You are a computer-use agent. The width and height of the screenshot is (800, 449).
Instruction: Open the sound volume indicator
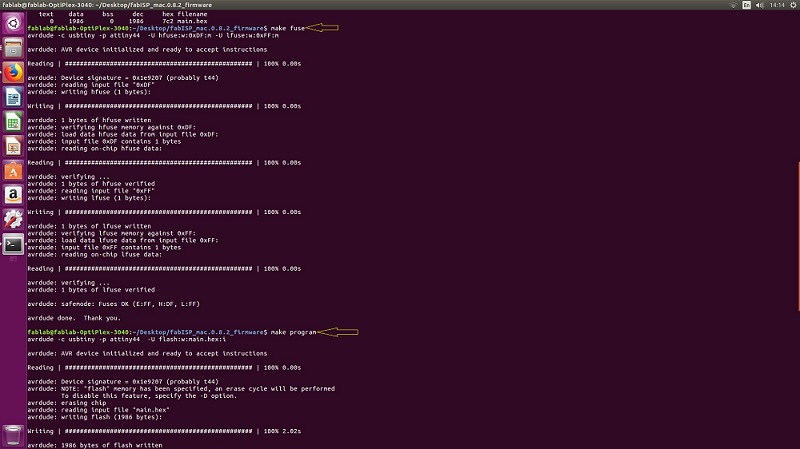click(x=760, y=5)
